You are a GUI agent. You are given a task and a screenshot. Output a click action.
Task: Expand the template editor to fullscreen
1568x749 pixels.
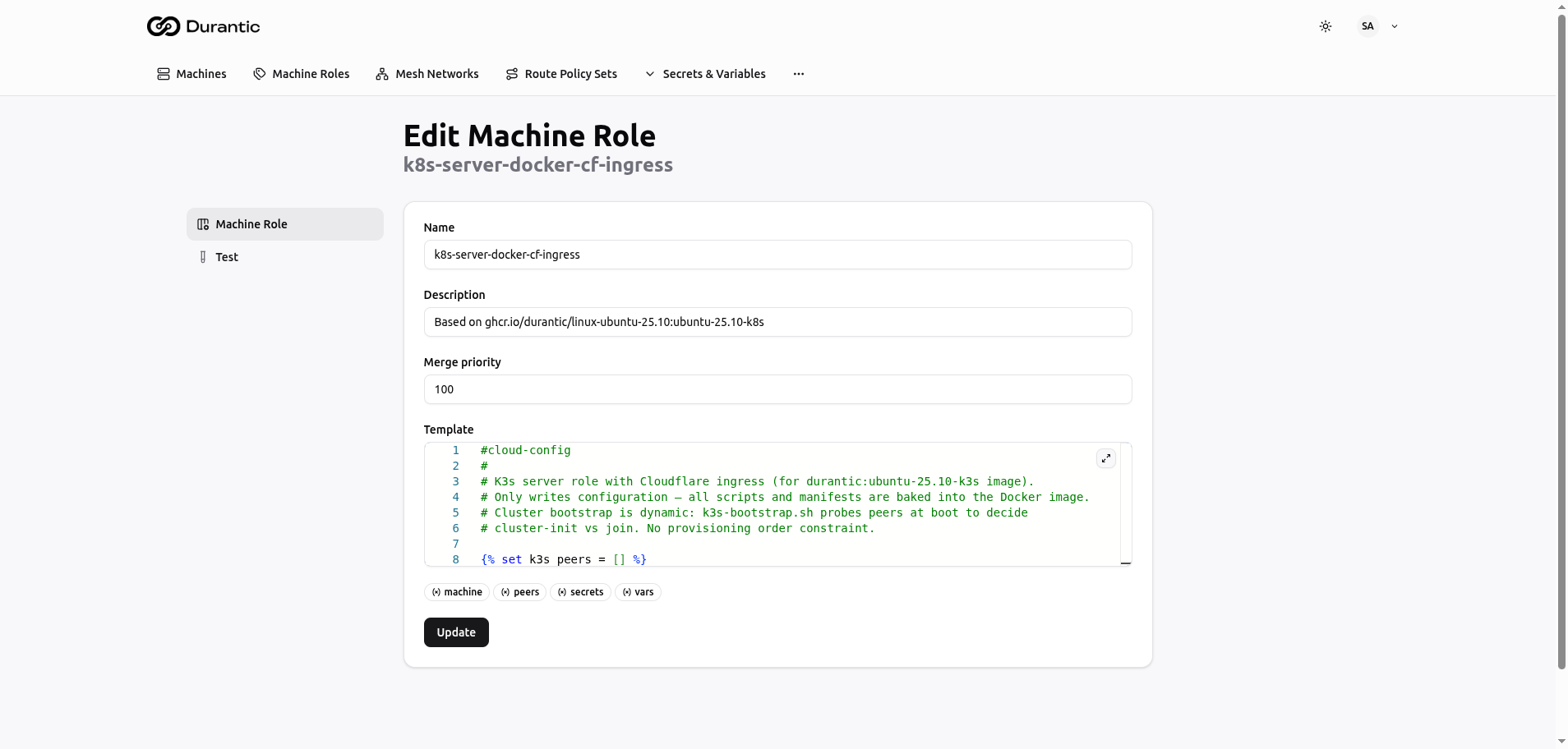pyautogui.click(x=1106, y=458)
